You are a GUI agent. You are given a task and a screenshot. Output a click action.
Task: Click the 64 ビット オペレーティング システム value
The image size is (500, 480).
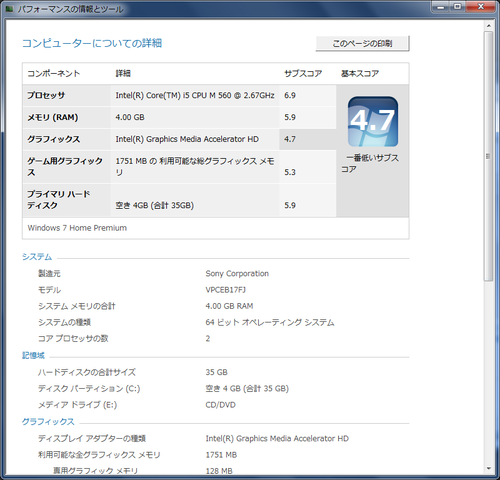270,322
